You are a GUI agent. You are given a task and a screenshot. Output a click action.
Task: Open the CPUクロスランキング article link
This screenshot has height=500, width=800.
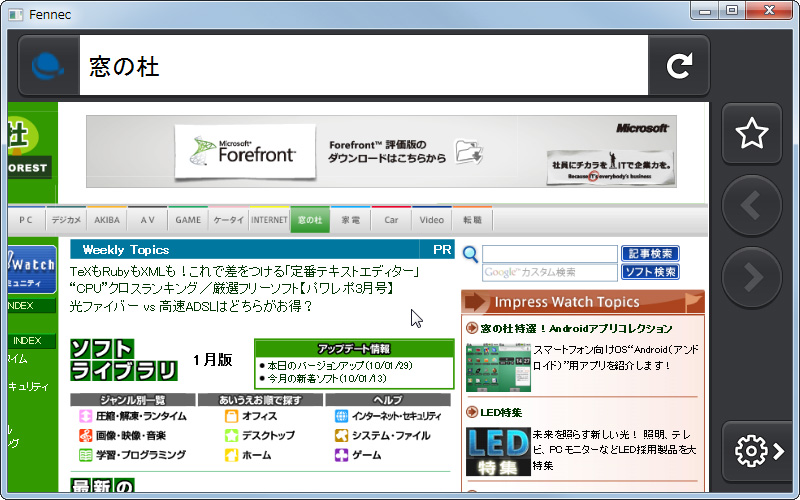(232, 289)
